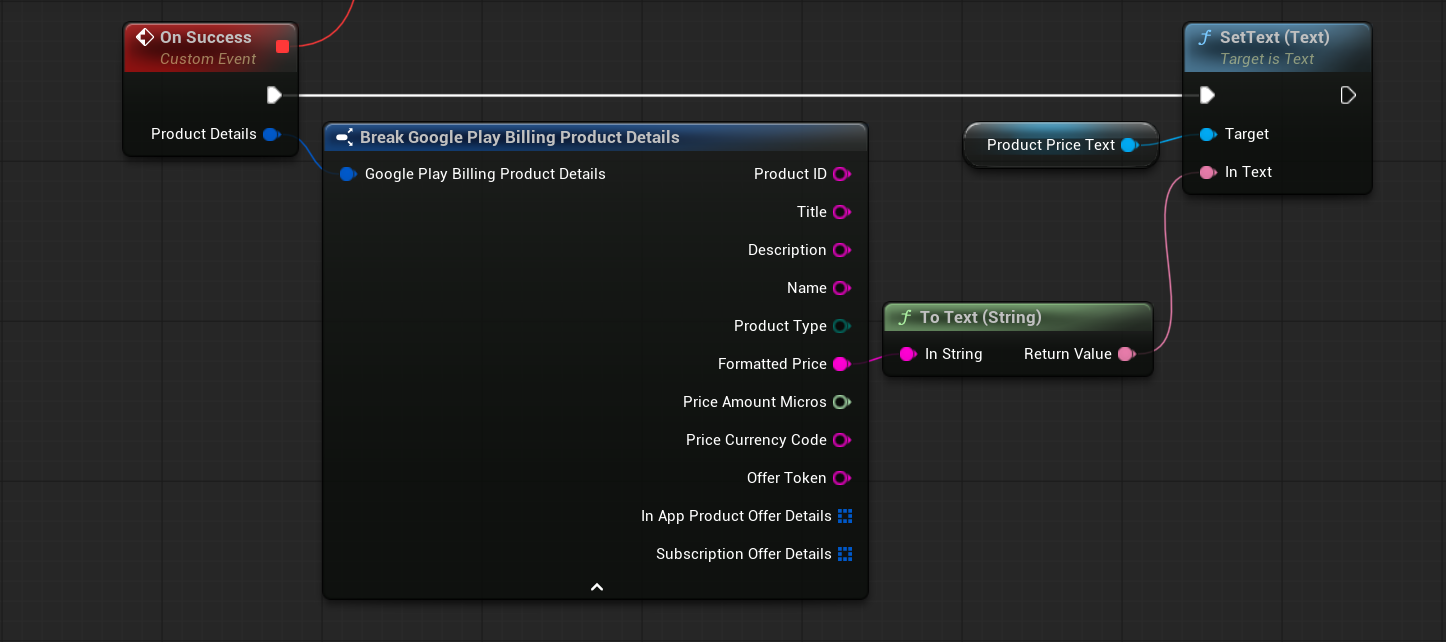
Task: Click the Product Type output pin
Action: 841,326
